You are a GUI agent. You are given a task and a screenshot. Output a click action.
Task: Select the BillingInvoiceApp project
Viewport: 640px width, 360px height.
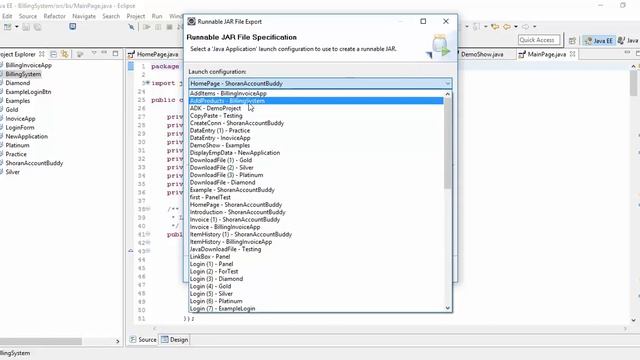[29, 65]
